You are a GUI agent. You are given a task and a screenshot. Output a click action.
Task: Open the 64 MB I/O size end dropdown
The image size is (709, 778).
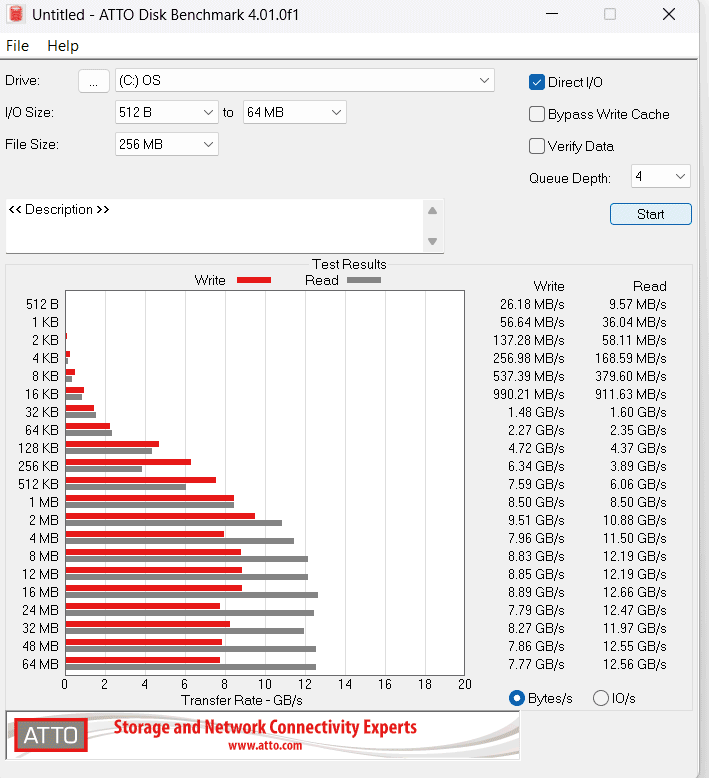[x=295, y=112]
